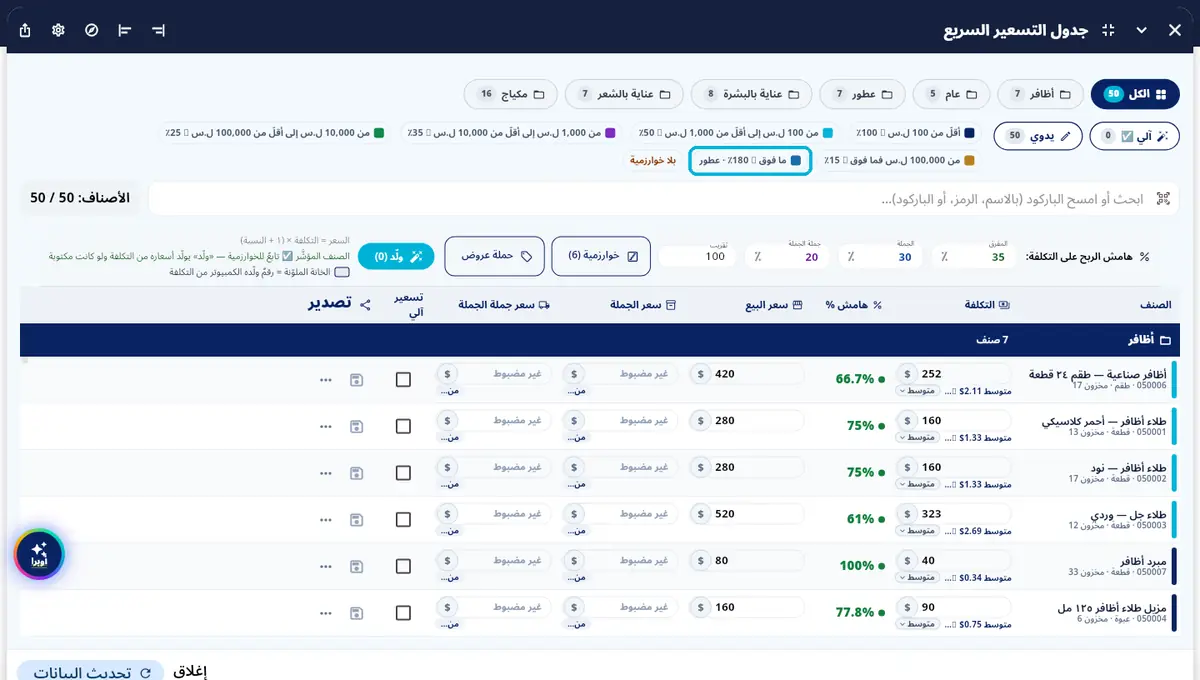Open more options for مبرد أظافر row
This screenshot has height=680, width=1200.
(325, 567)
